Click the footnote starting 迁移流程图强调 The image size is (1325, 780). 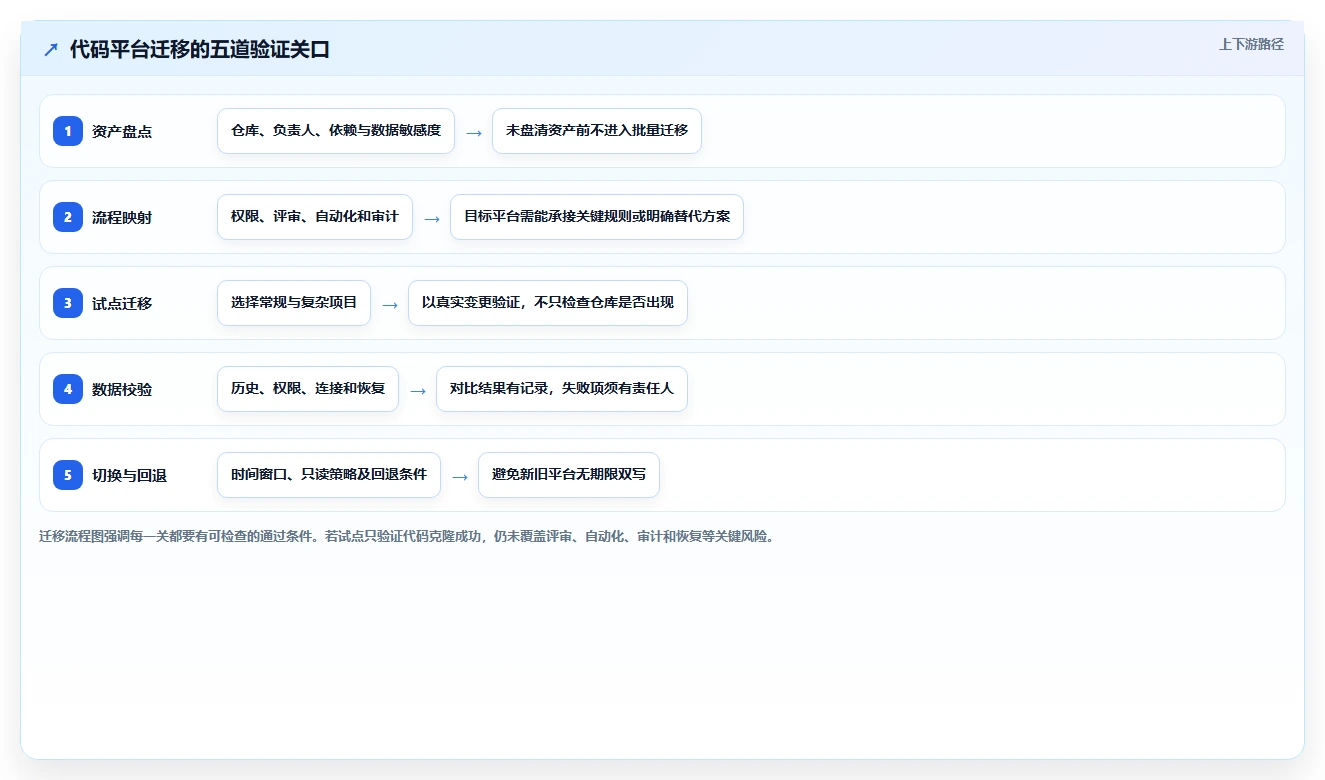(407, 536)
